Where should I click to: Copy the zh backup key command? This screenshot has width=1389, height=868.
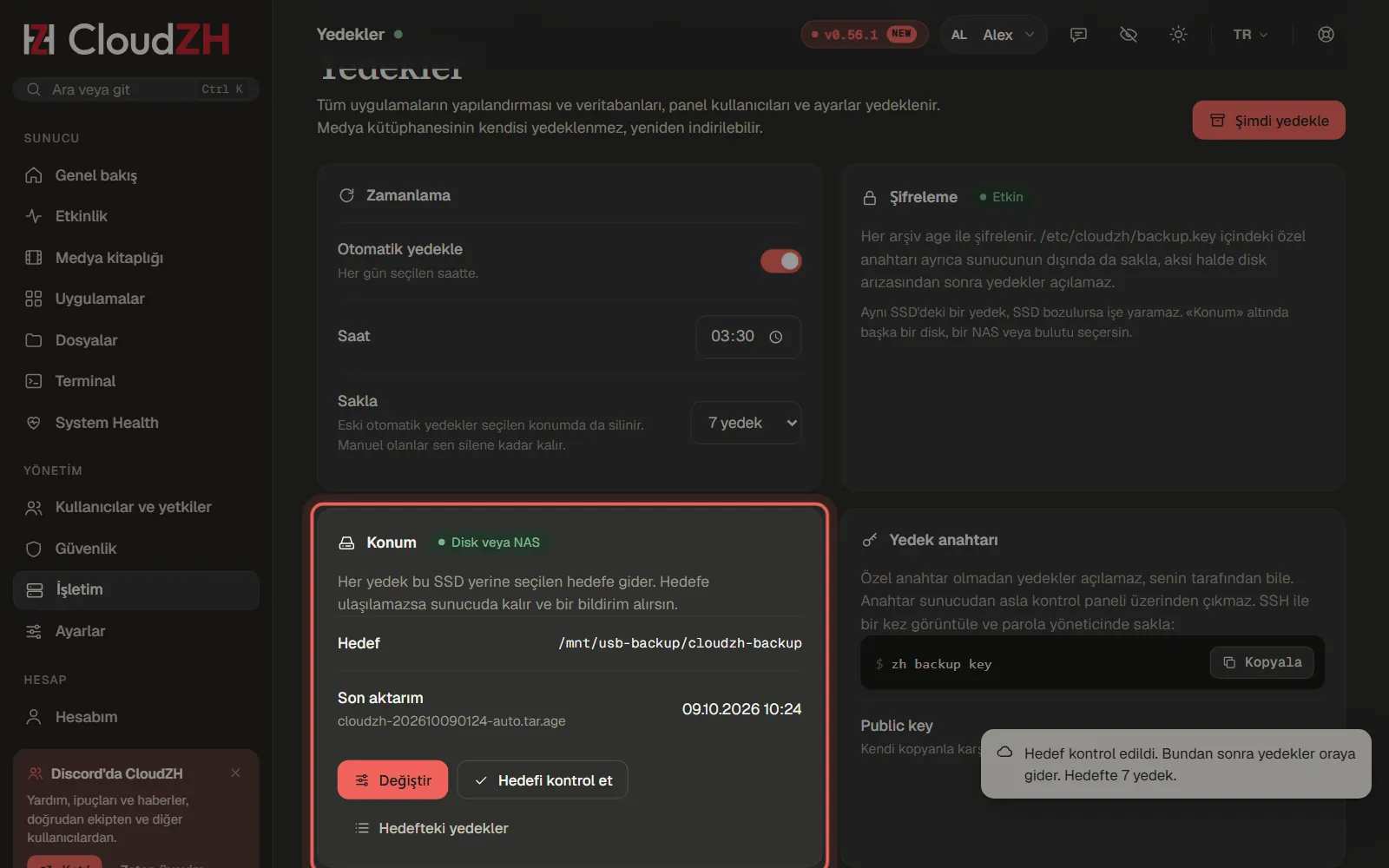point(1262,662)
